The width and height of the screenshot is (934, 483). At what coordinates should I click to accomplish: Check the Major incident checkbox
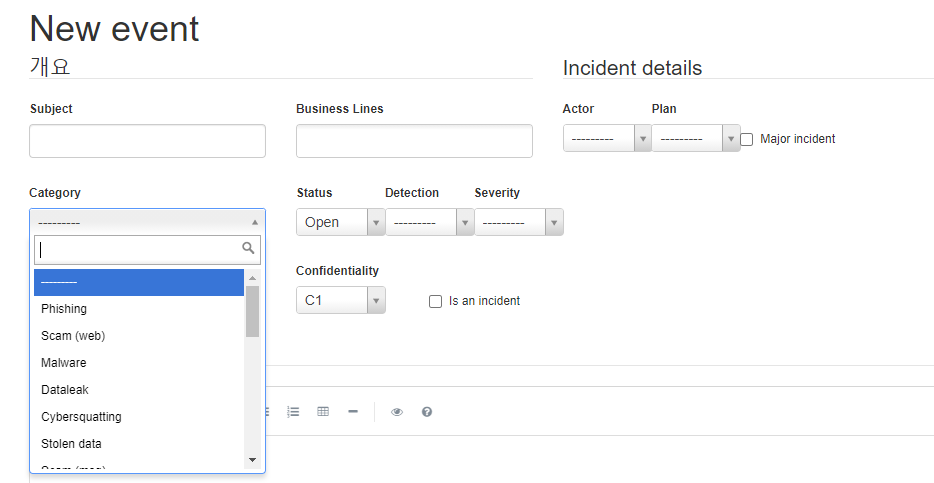pos(746,139)
